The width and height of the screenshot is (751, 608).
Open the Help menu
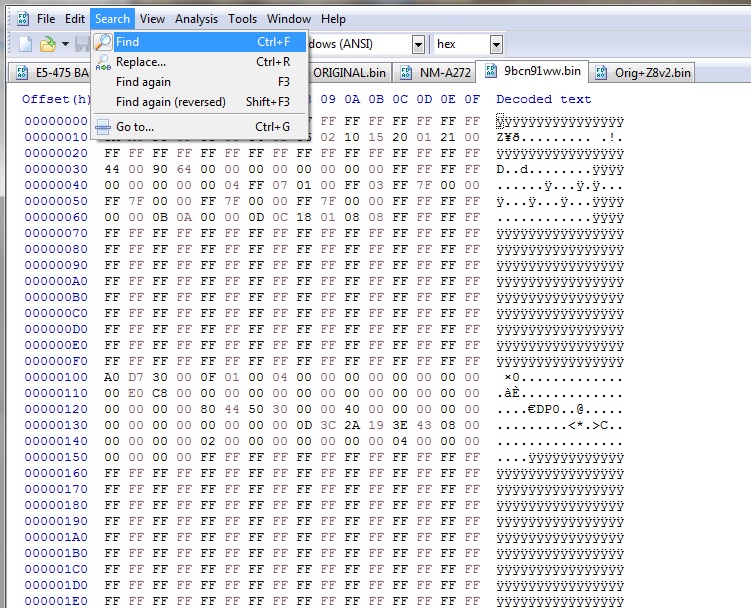pos(333,19)
